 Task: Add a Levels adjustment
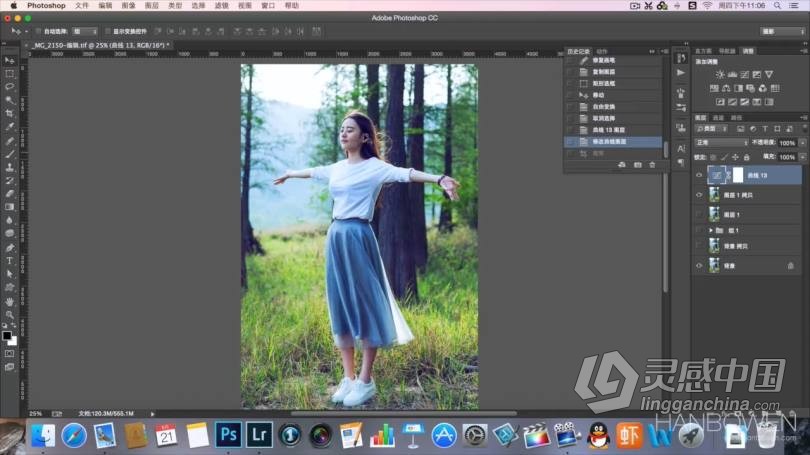point(732,74)
